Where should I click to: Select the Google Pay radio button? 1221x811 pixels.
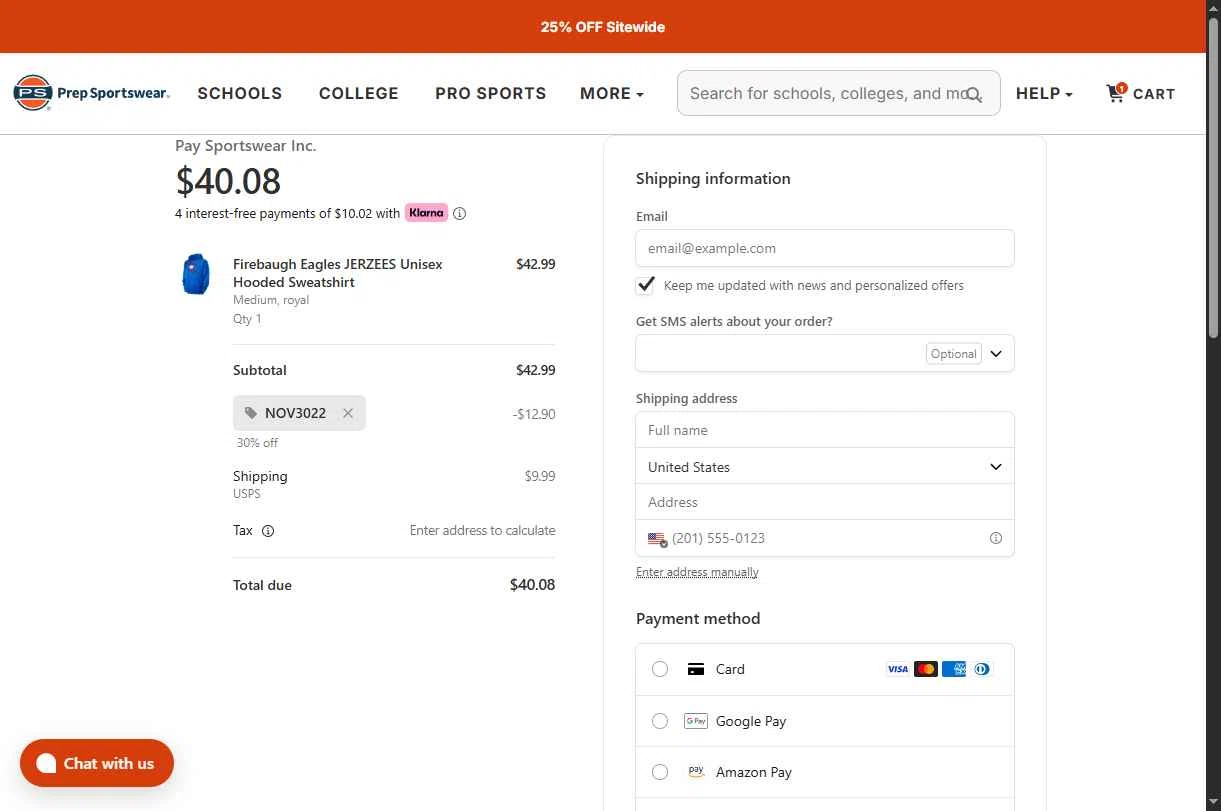(660, 721)
